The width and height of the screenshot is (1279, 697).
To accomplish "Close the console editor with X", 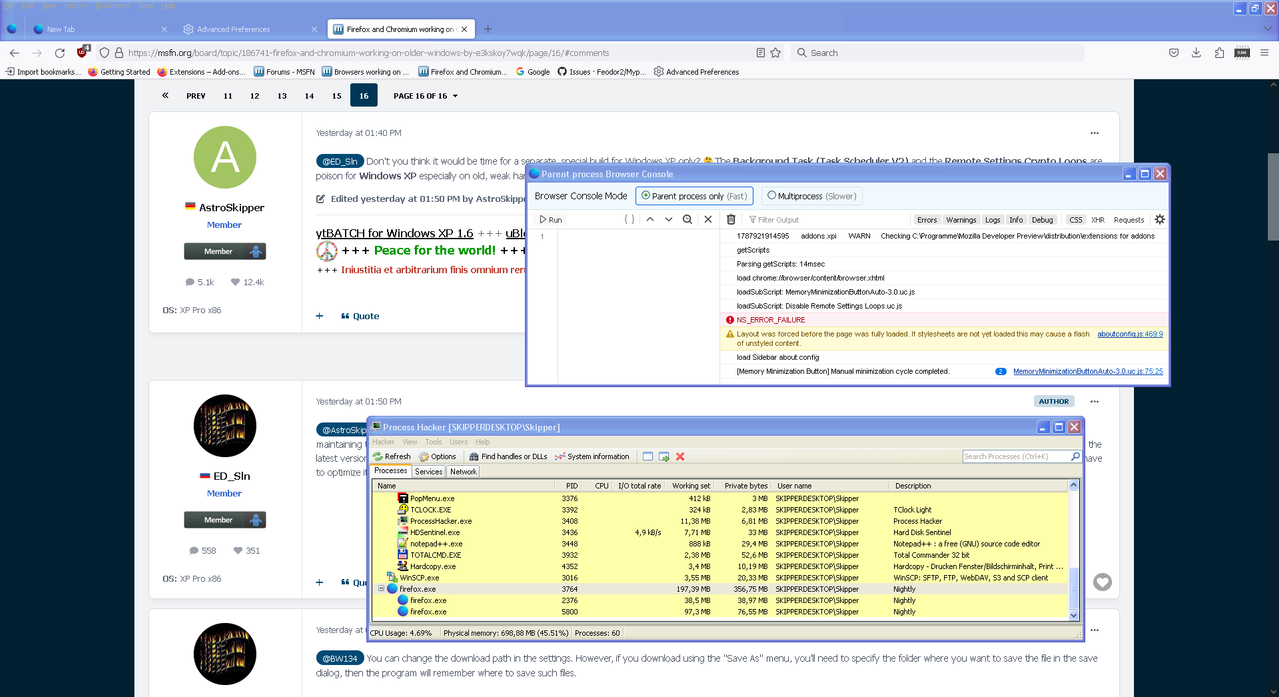I will coord(708,219).
